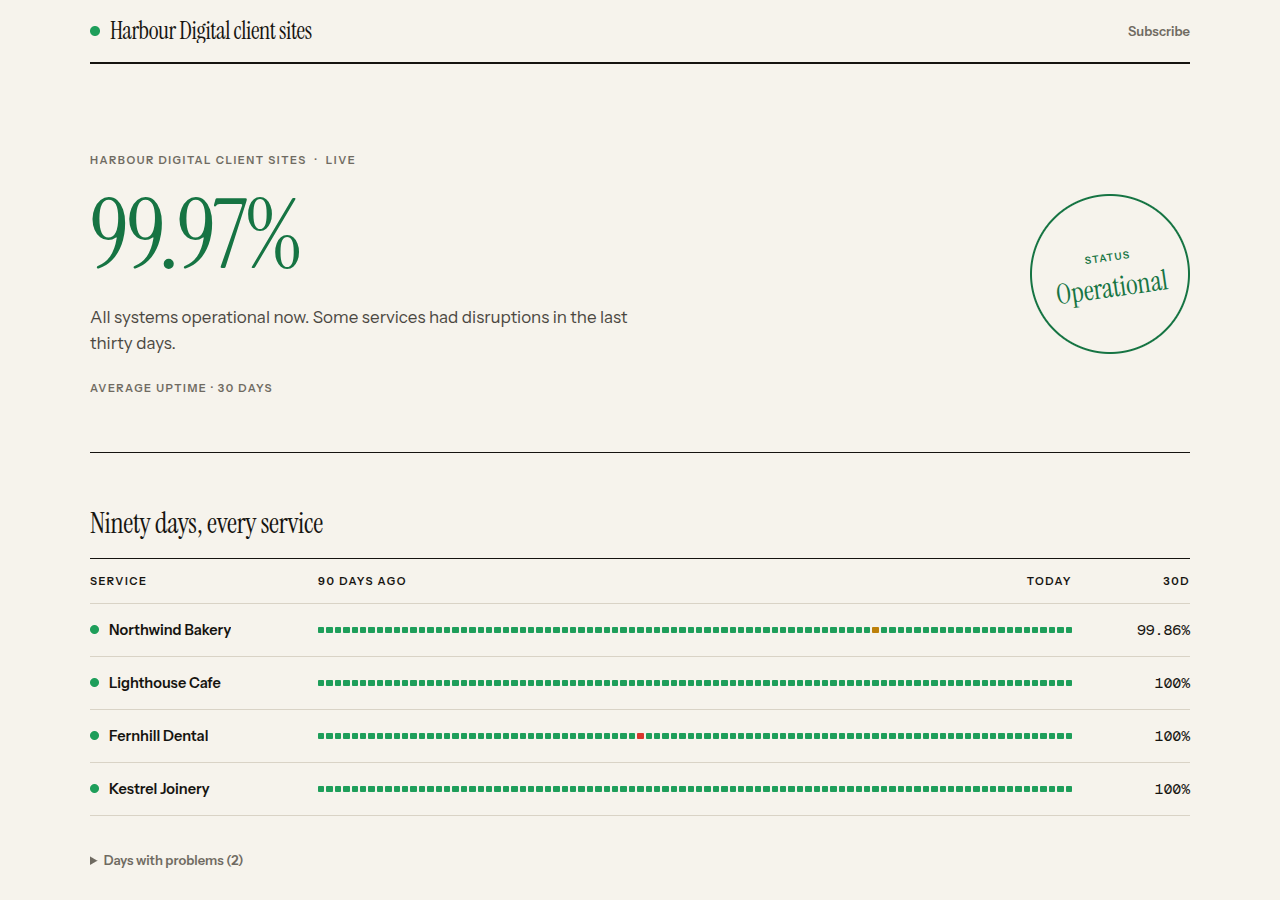Viewport: 1280px width, 900px height.
Task: Click the large 99.97% uptime figure
Action: click(x=195, y=235)
